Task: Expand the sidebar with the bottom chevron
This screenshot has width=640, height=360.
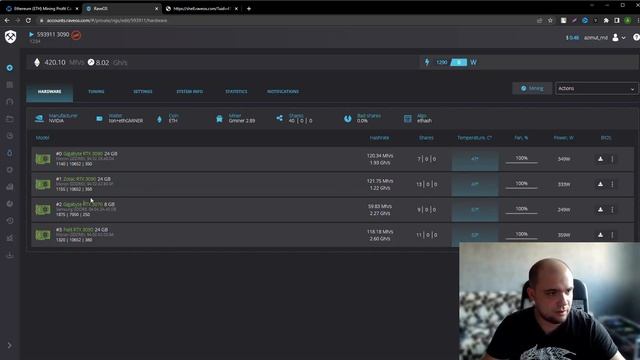Action: (10, 345)
